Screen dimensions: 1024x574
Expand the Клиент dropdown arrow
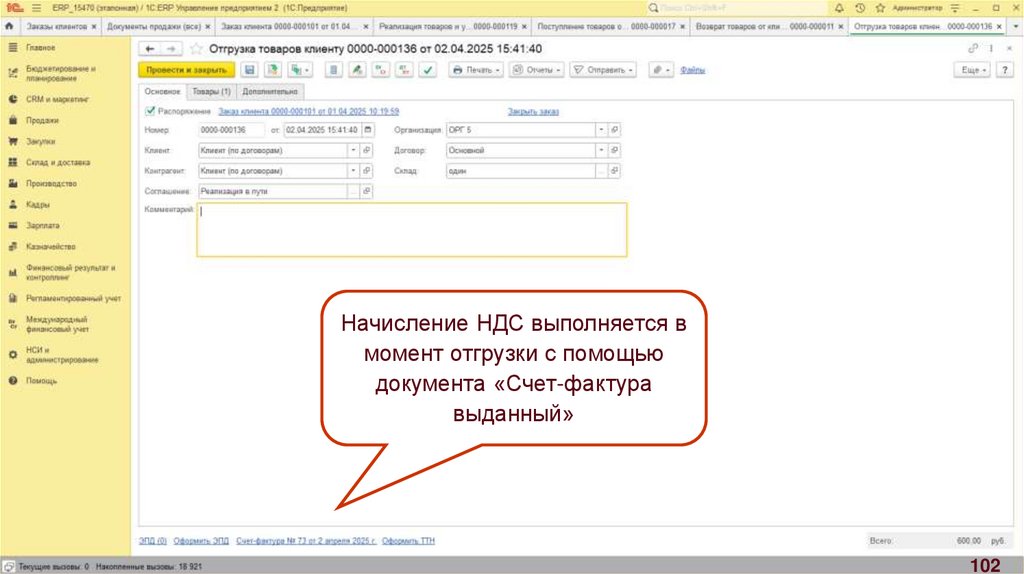pyautogui.click(x=353, y=150)
